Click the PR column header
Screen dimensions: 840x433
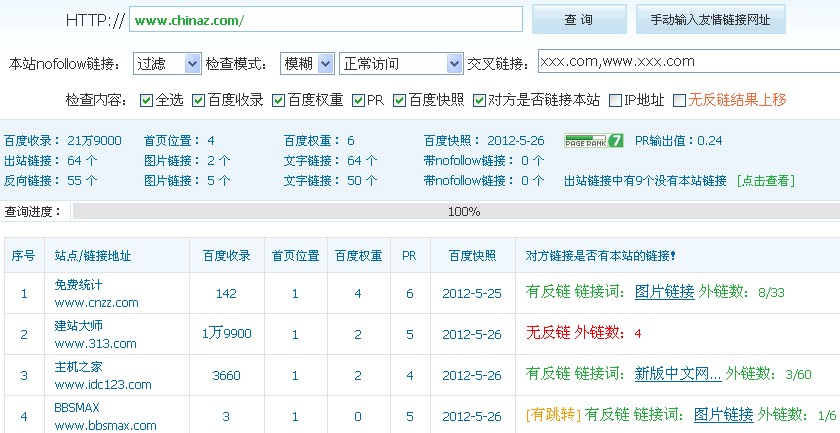pos(409,256)
